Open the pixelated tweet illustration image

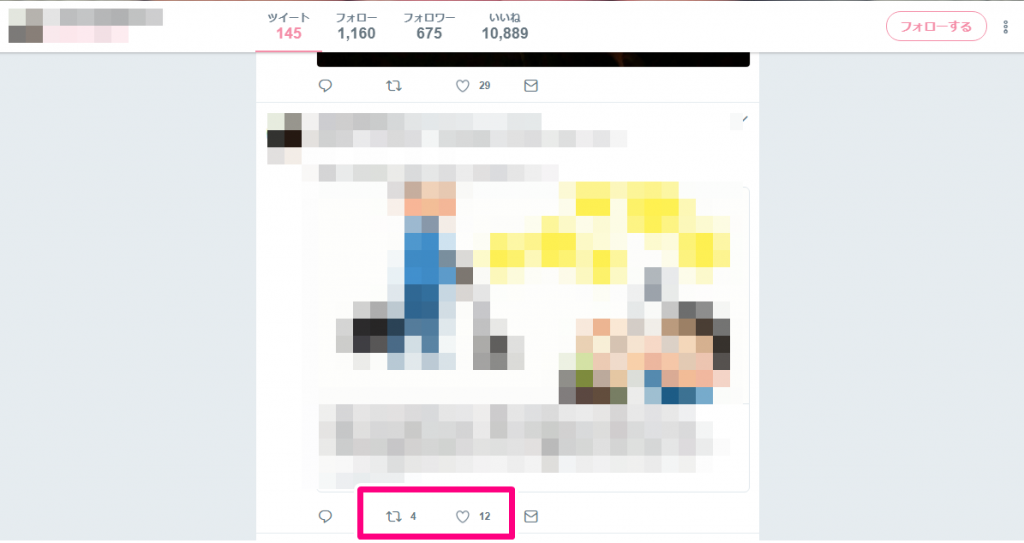point(532,294)
